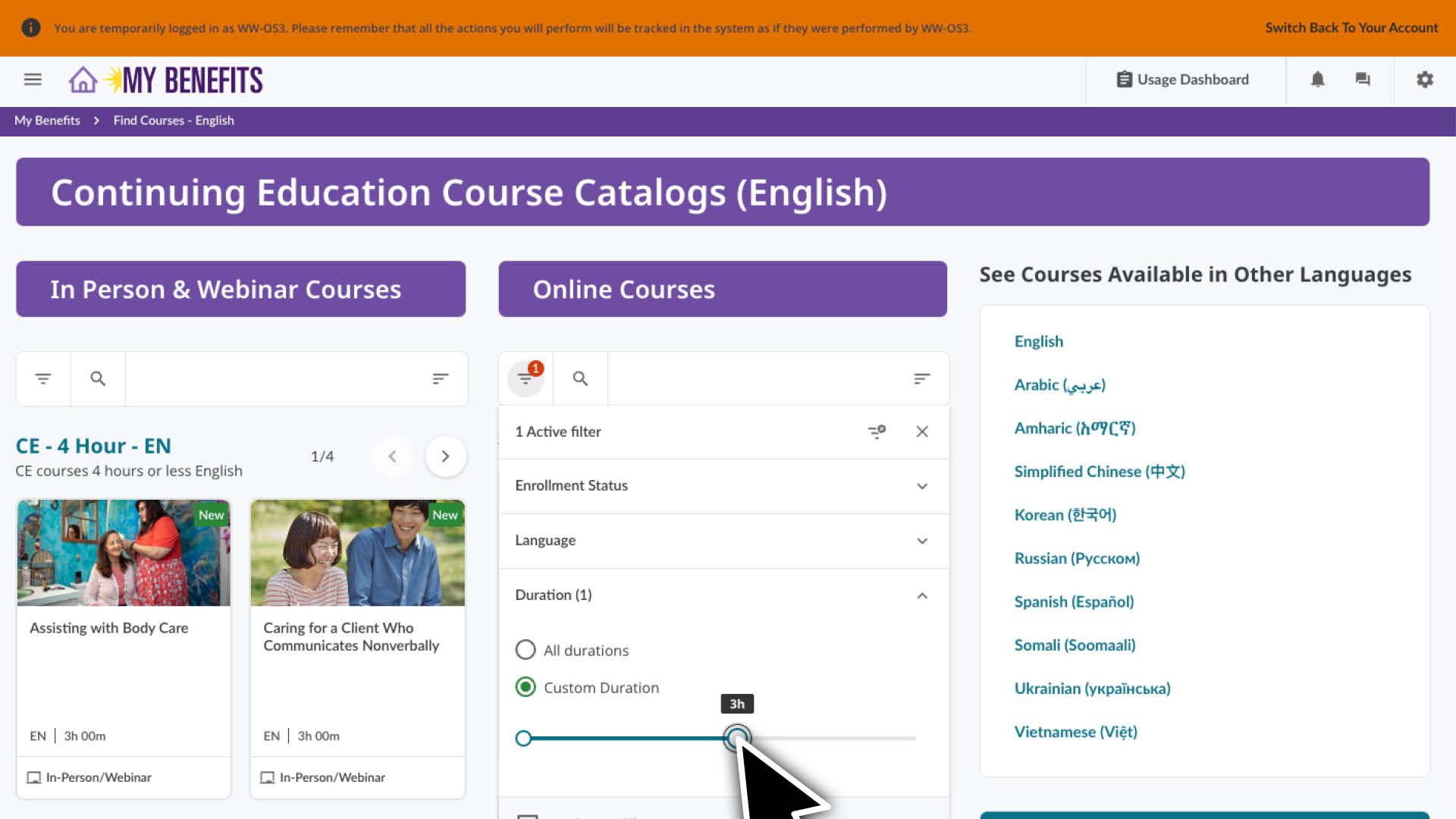Screen dimensions: 1456x819
Task: Click the next page arrow for CE courses
Action: click(446, 456)
